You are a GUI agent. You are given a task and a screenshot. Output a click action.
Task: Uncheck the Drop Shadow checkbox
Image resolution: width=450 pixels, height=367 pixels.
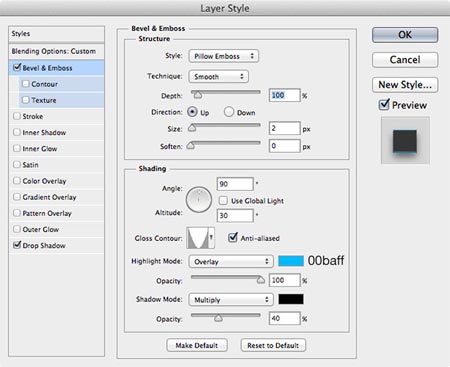click(x=17, y=245)
